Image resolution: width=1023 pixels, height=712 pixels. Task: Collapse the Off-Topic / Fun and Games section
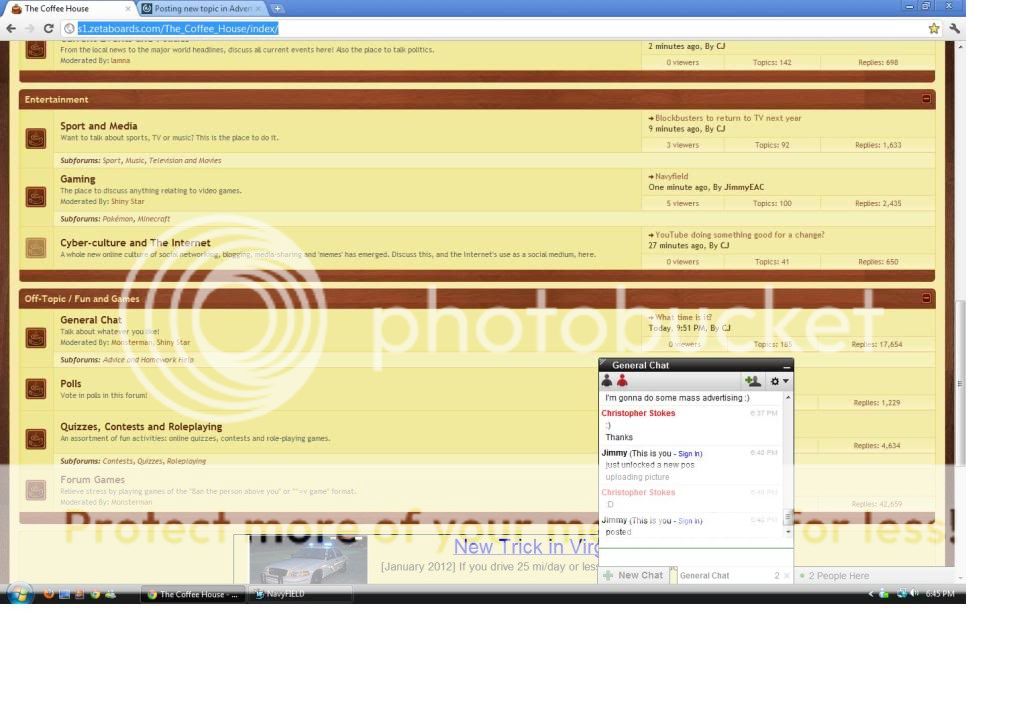pos(926,297)
